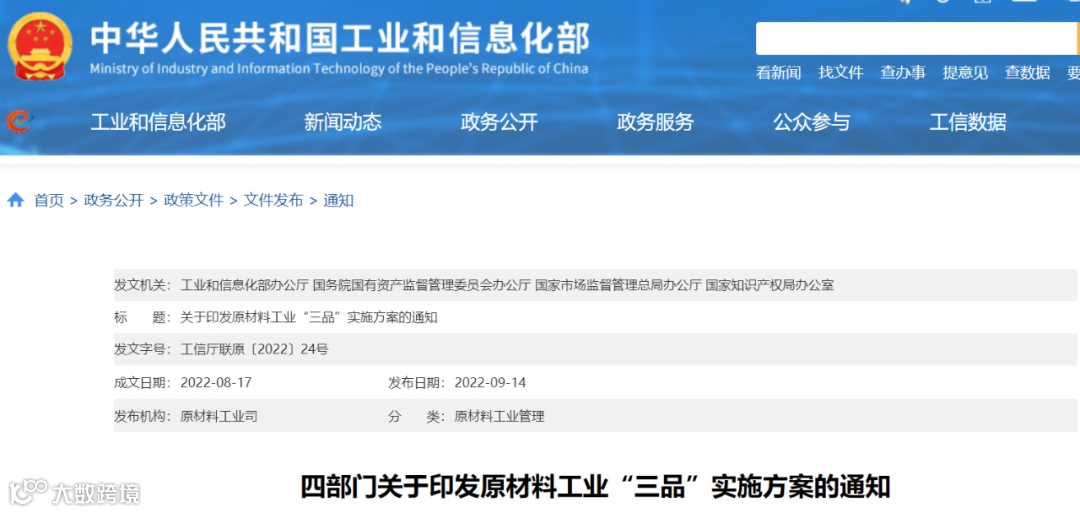Click the search input field

pos(917,39)
